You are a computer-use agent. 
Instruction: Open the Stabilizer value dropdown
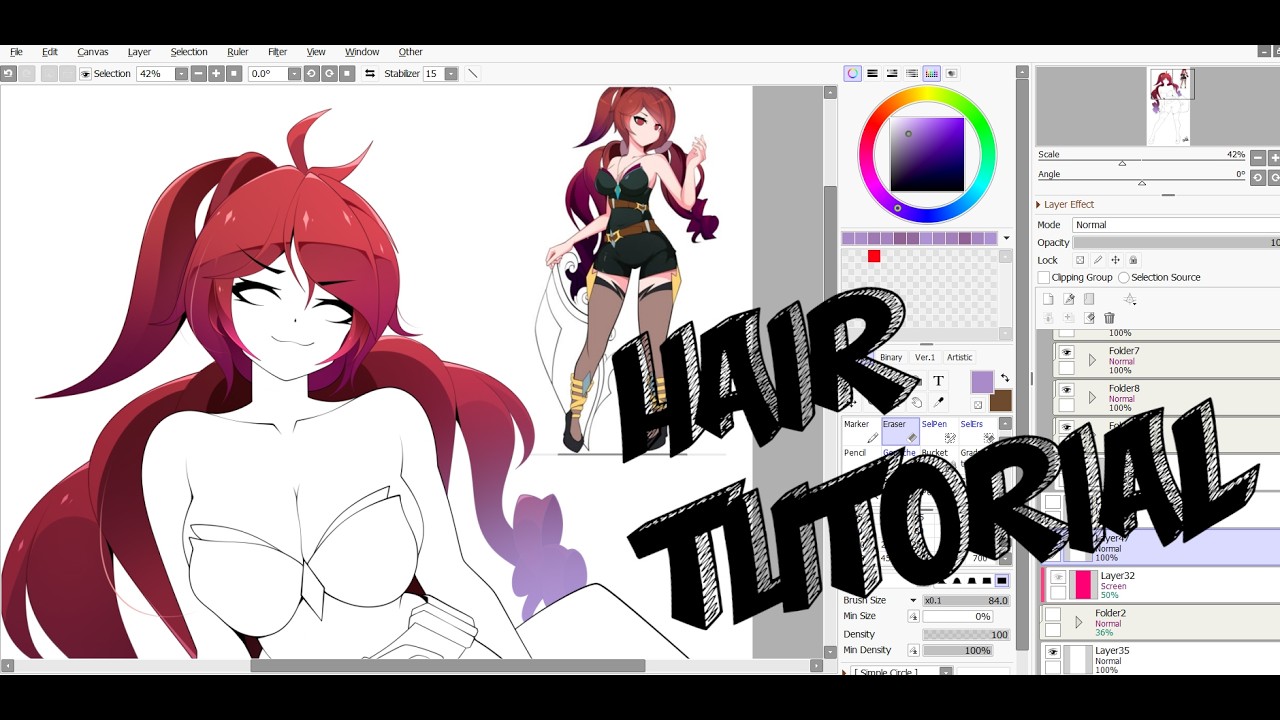[451, 74]
